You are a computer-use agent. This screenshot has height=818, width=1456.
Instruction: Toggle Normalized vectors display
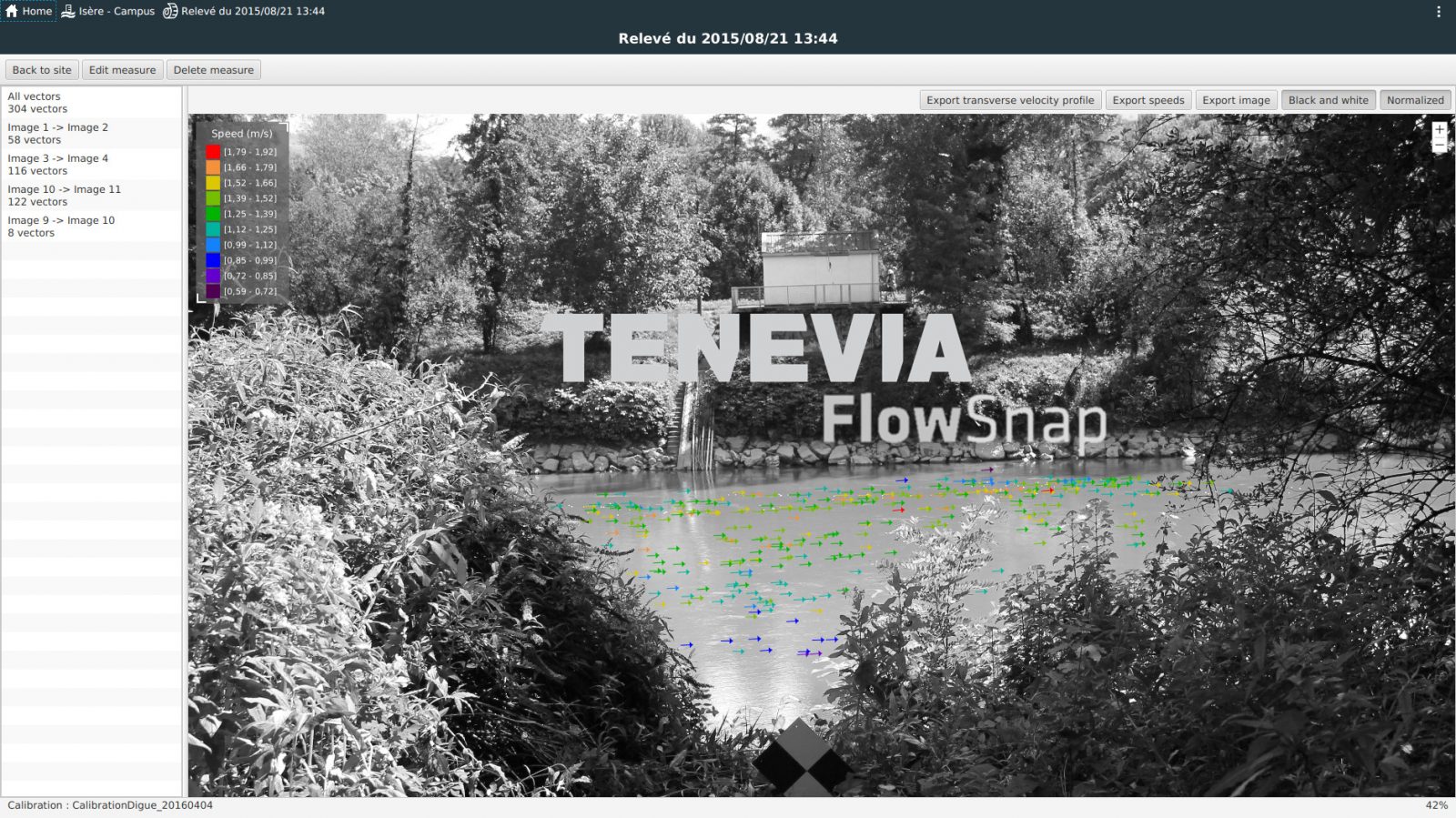(1415, 100)
